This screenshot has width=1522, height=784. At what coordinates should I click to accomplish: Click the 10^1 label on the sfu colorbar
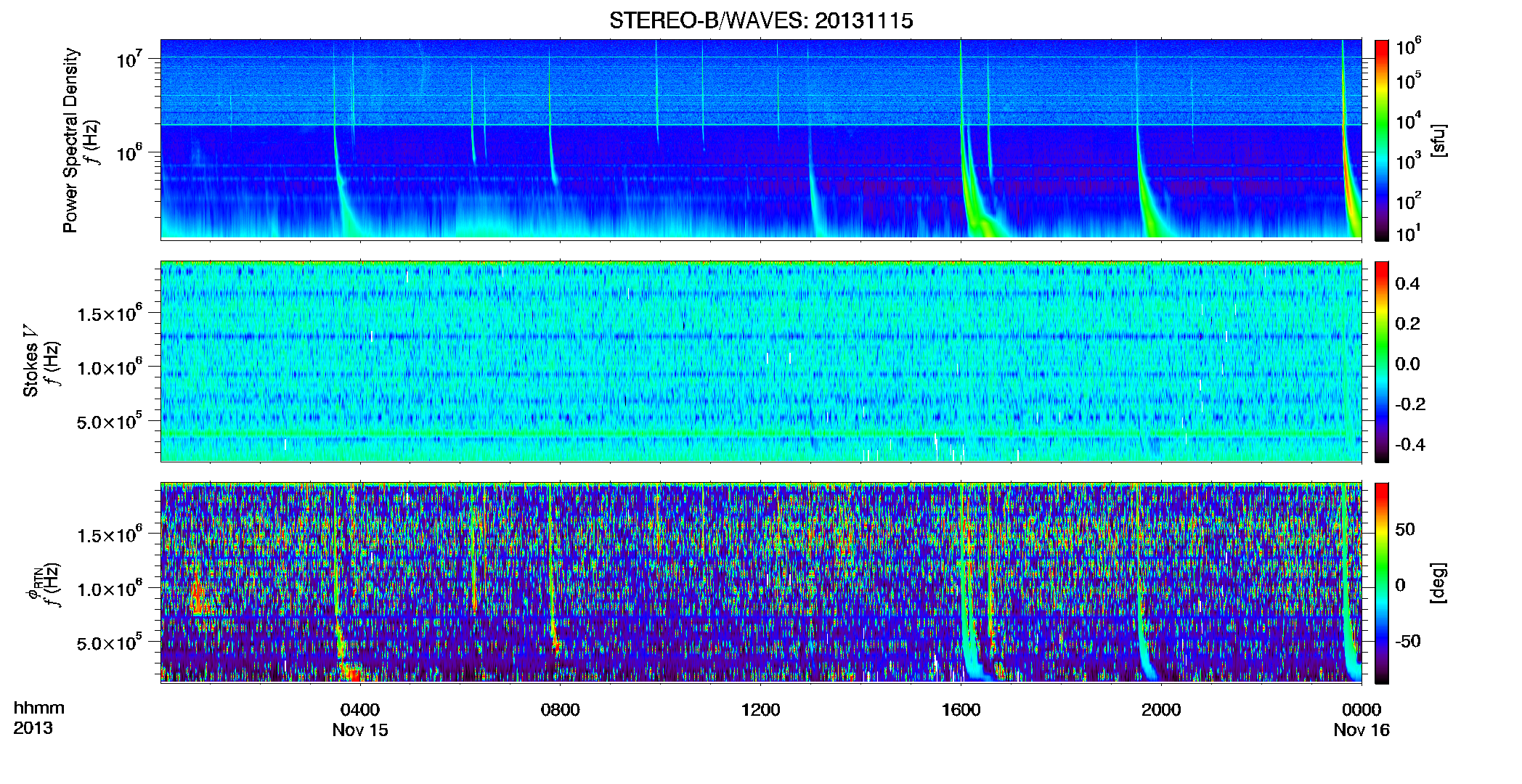pos(1409,234)
